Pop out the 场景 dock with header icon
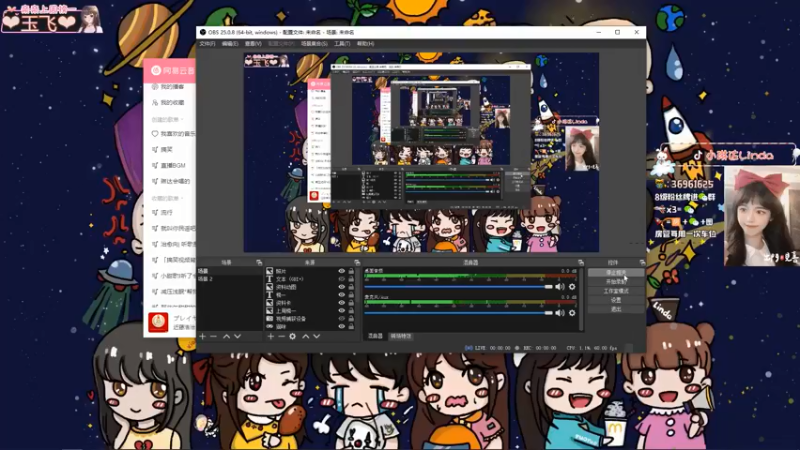The image size is (800, 450). [259, 262]
